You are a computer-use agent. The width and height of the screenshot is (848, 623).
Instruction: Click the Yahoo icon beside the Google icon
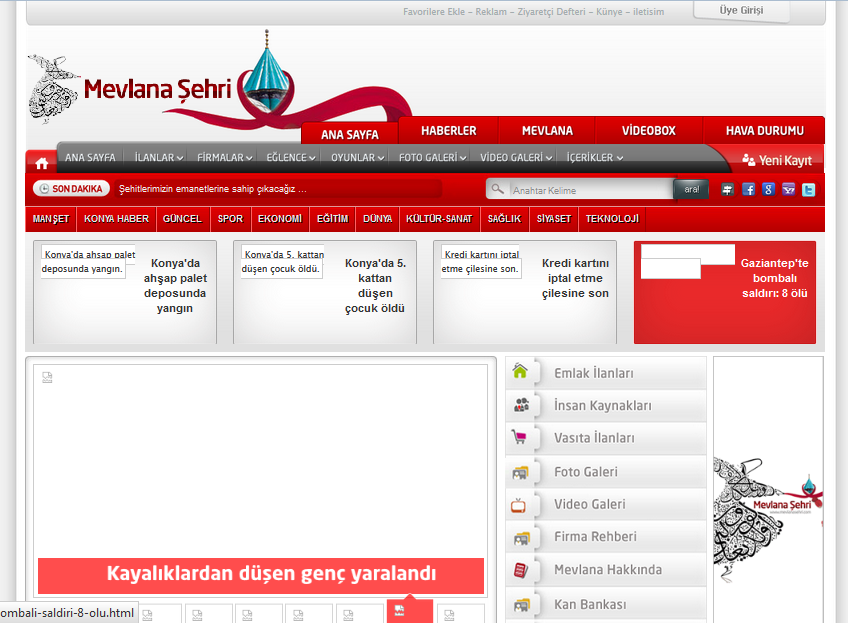789,189
